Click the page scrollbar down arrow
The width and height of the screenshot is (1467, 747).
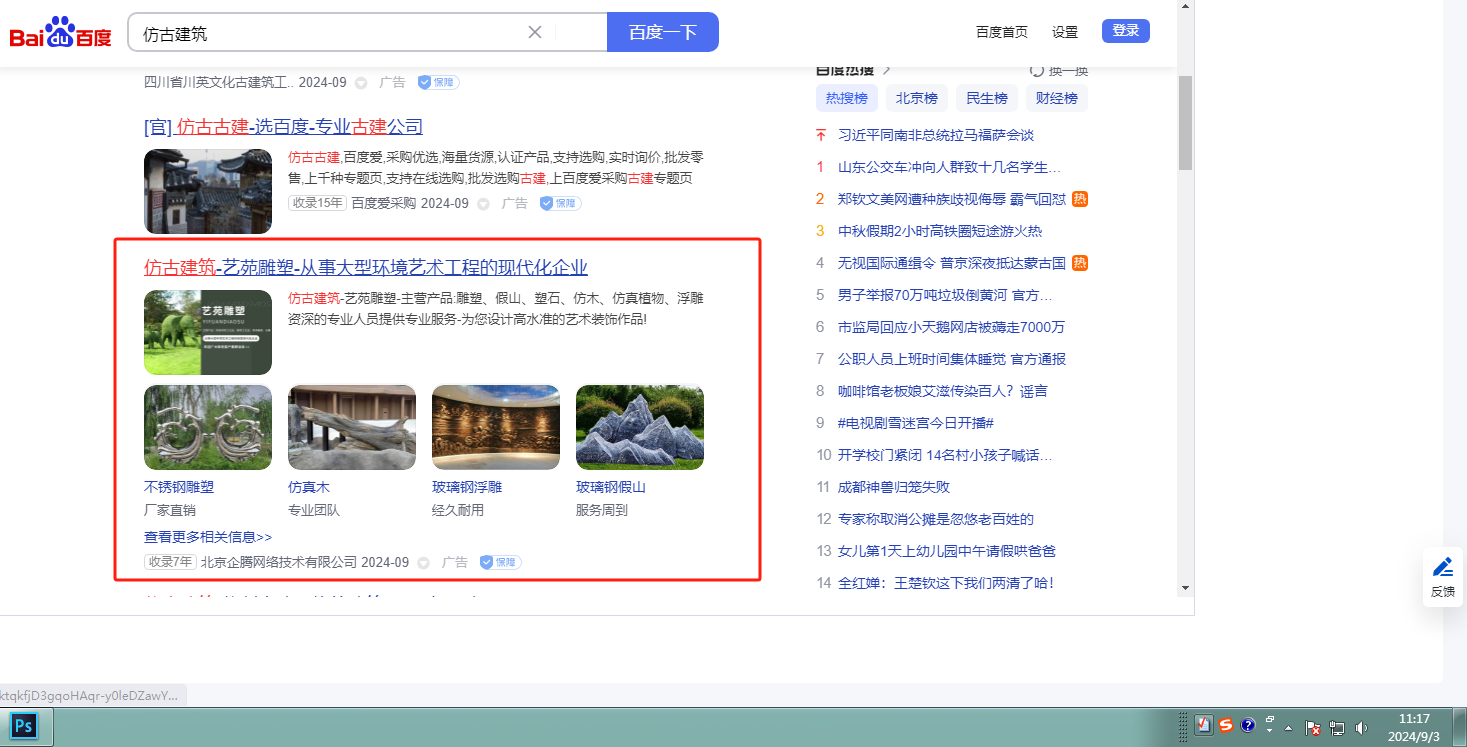[1185, 587]
